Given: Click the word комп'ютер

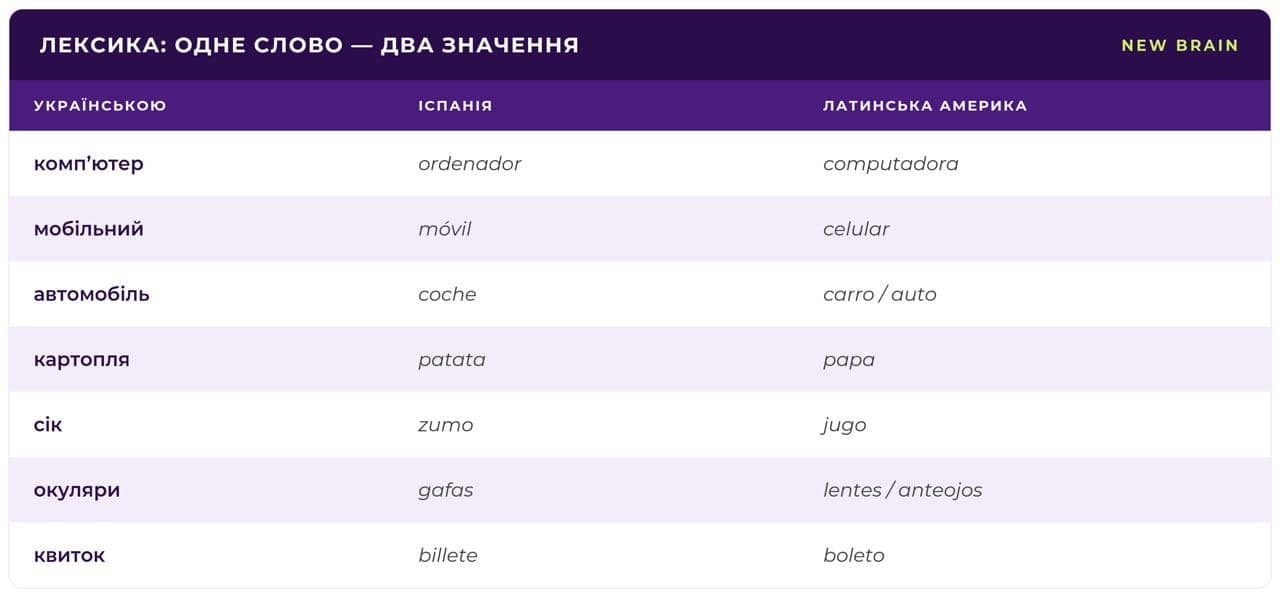Looking at the screenshot, I should pos(89,164).
